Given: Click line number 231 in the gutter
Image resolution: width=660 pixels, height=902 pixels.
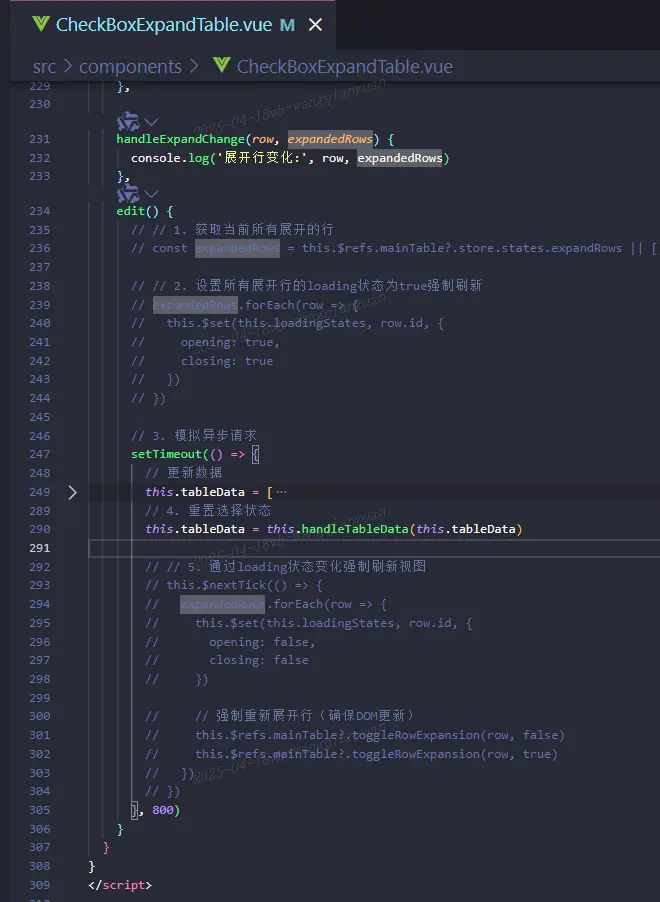Looking at the screenshot, I should tap(40, 139).
